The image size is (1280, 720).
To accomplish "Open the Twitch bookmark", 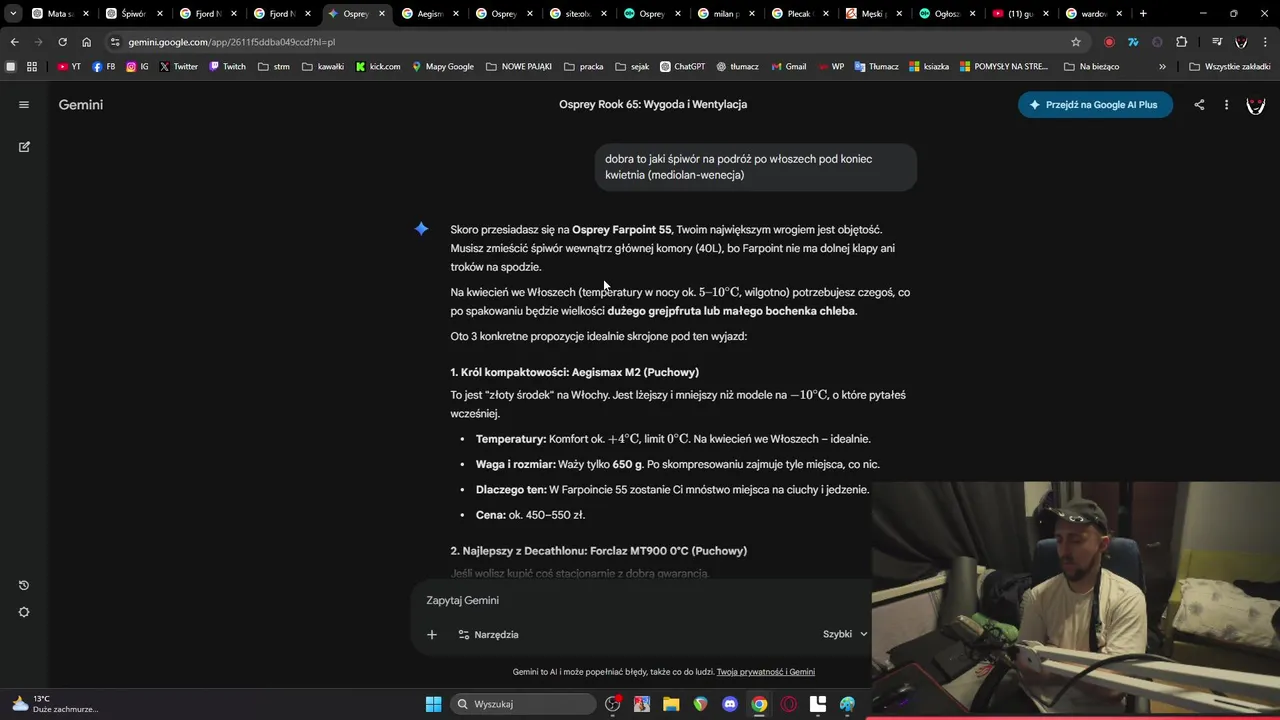I will point(227,66).
